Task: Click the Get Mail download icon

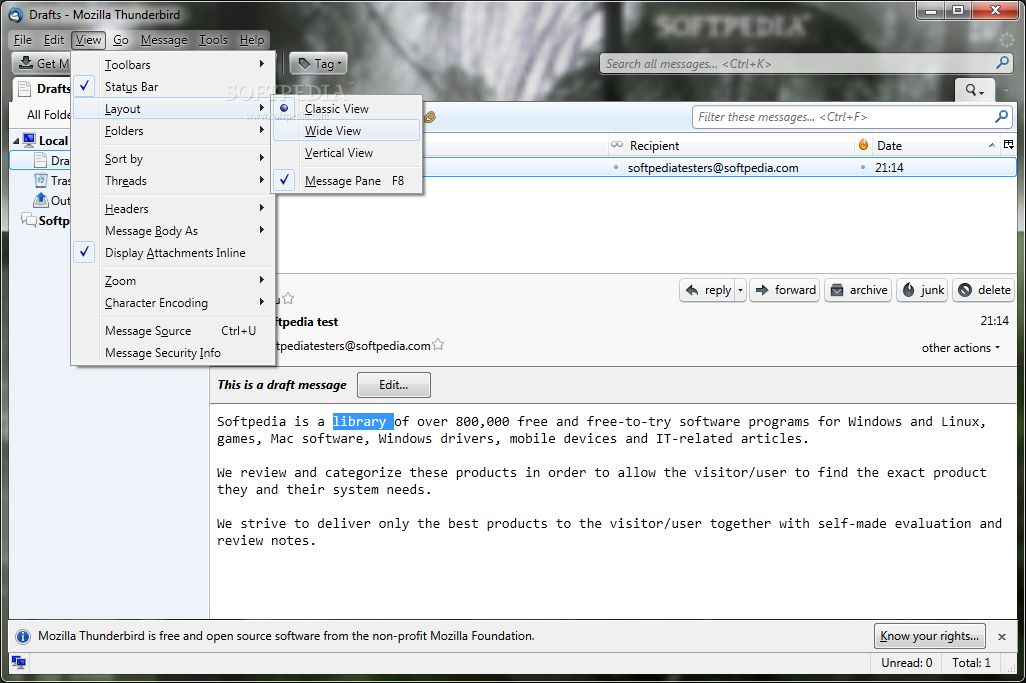Action: (x=26, y=63)
